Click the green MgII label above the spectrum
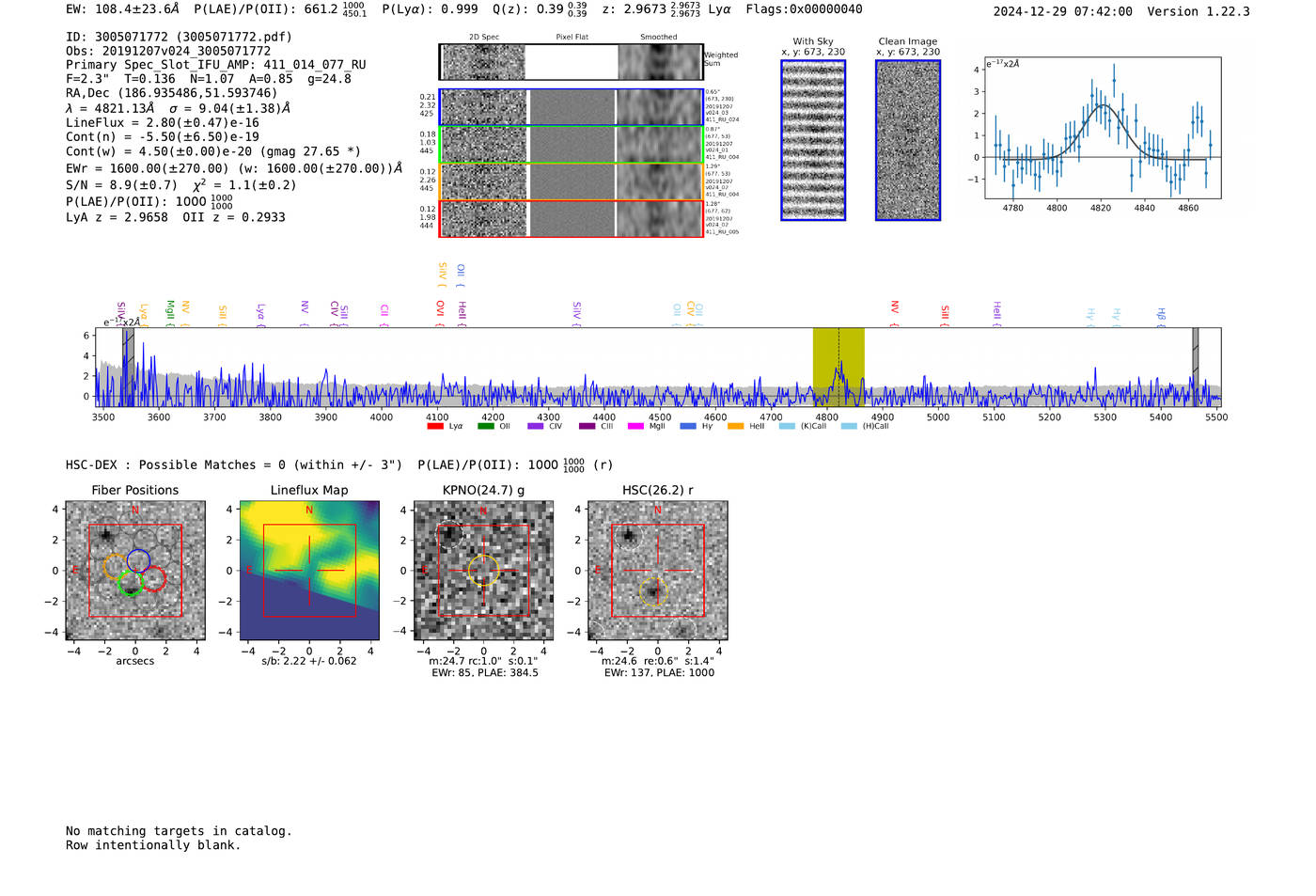1316x896 pixels. click(x=170, y=313)
